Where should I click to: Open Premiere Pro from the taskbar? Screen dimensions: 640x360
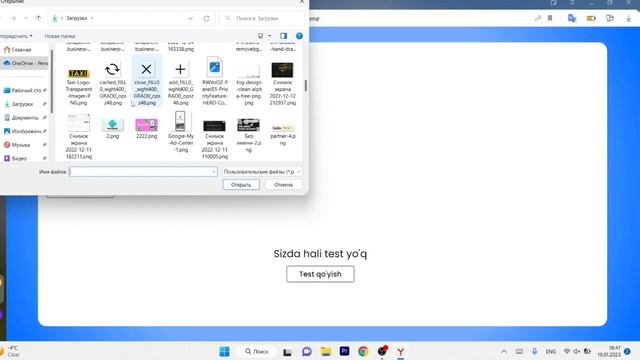[344, 351]
